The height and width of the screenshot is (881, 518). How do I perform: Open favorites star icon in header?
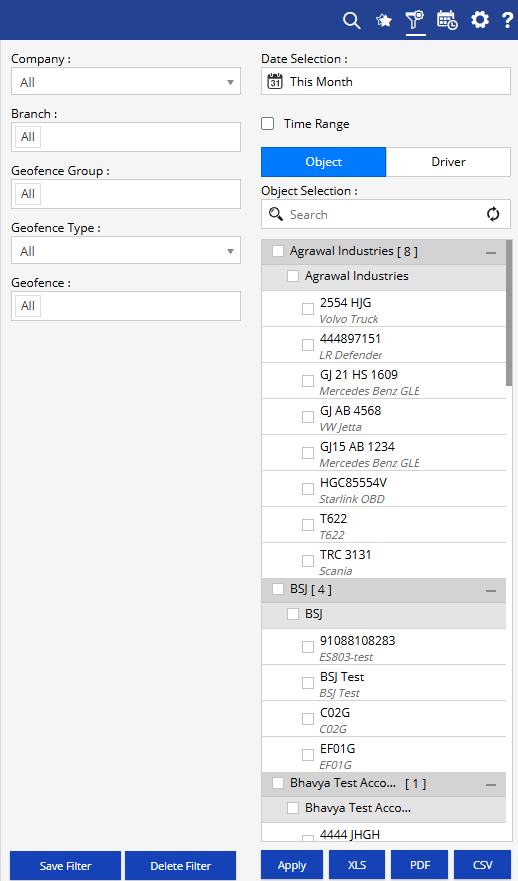point(384,20)
